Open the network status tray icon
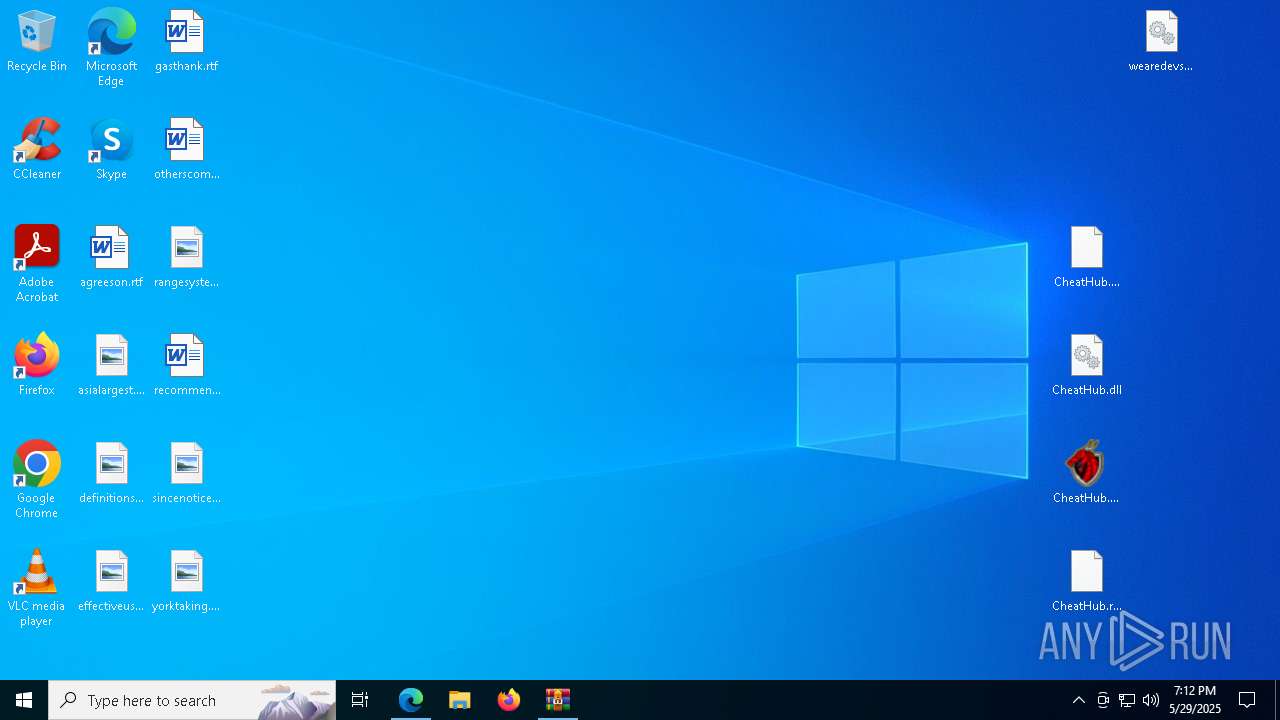 [1127, 700]
